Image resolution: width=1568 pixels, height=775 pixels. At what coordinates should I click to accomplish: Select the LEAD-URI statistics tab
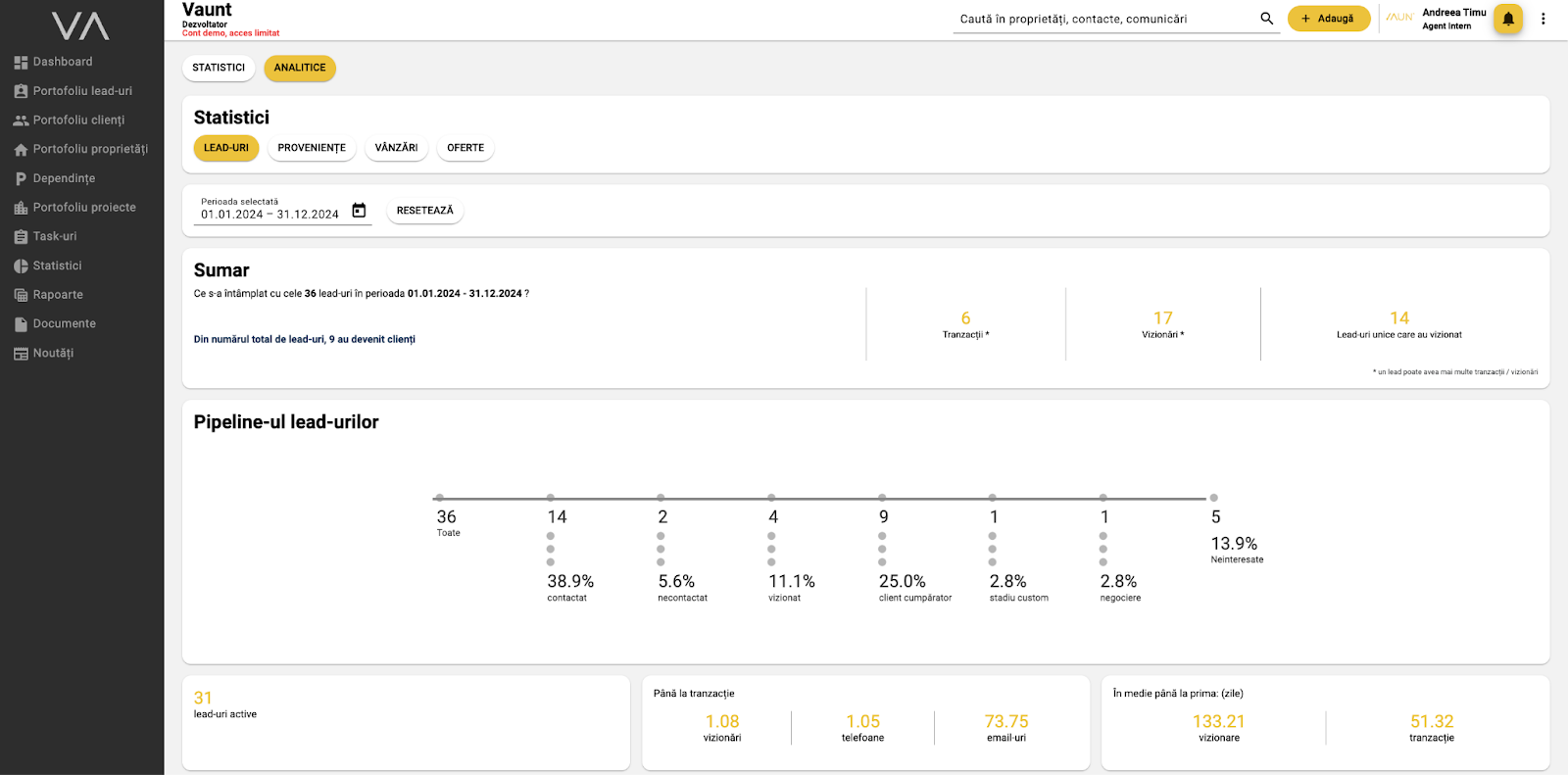(226, 148)
